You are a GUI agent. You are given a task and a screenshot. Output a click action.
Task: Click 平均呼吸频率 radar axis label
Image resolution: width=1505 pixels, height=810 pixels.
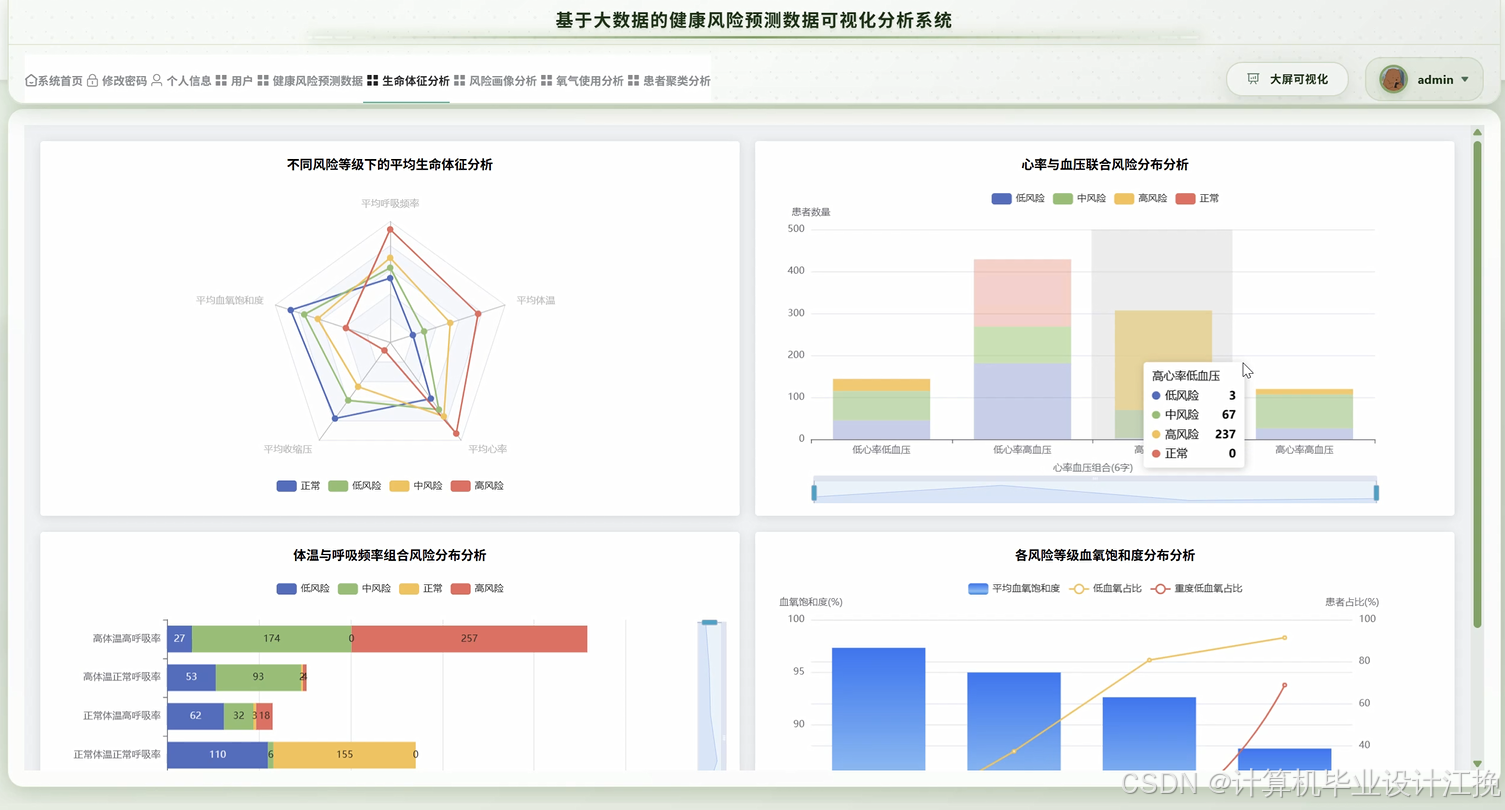[x=390, y=203]
